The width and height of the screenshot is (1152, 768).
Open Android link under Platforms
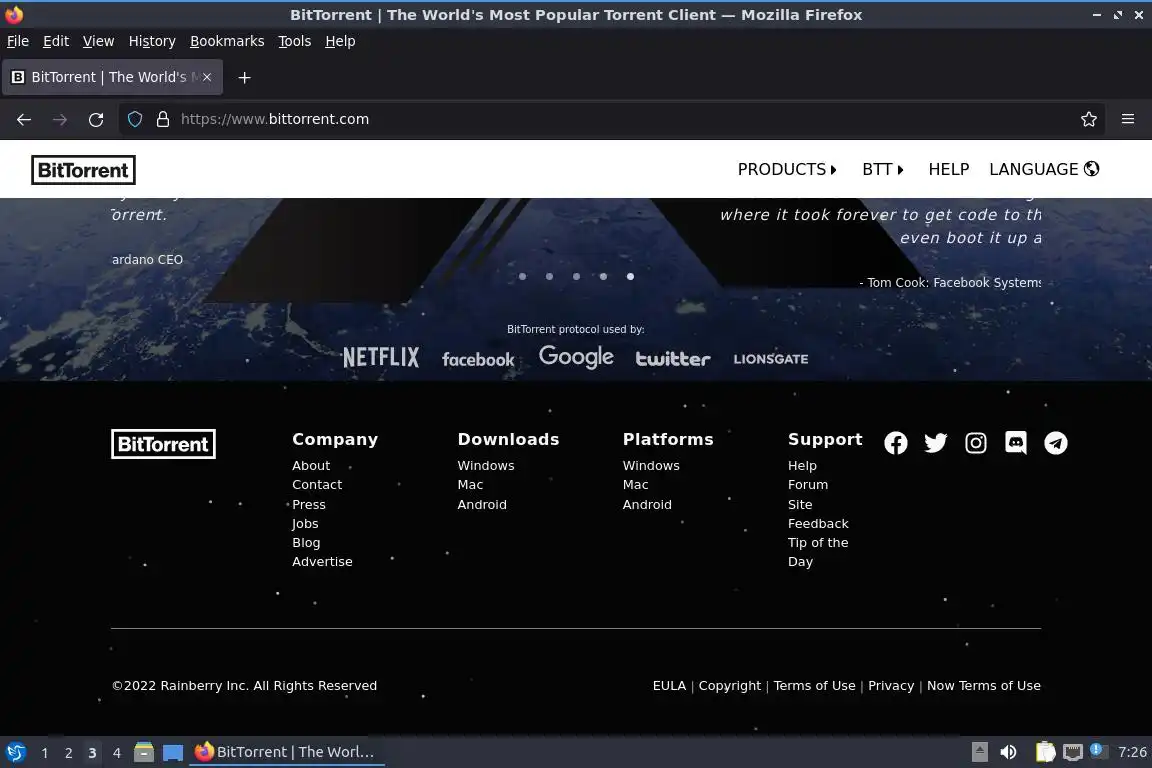(647, 505)
